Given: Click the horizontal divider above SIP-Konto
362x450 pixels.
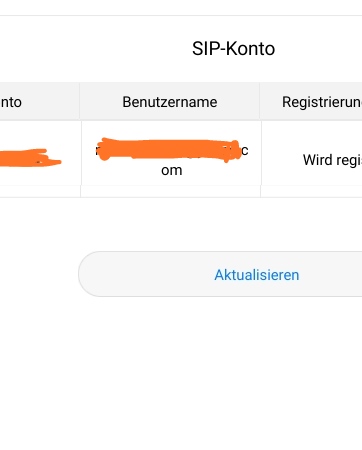Looking at the screenshot, I should [181, 15].
